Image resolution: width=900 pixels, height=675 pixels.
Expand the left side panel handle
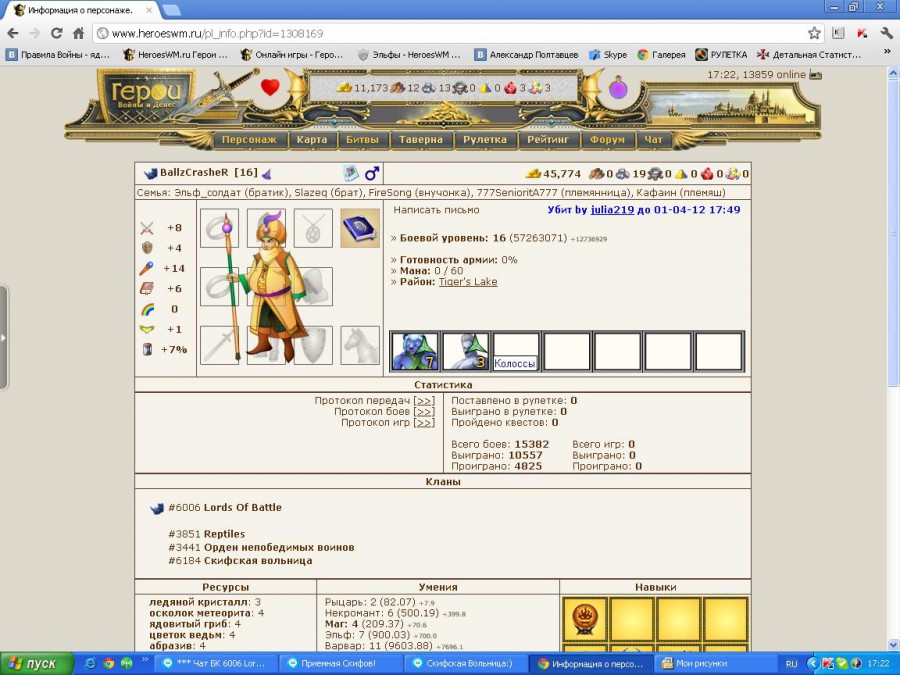[x=3, y=338]
